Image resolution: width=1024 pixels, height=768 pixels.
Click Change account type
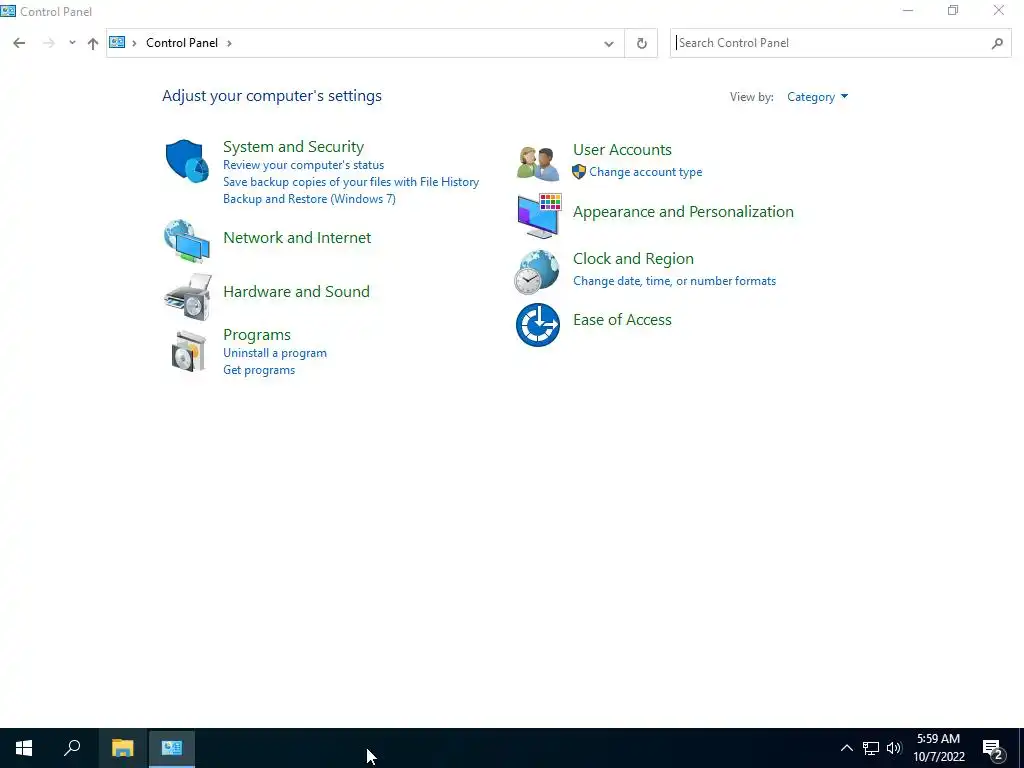645,172
